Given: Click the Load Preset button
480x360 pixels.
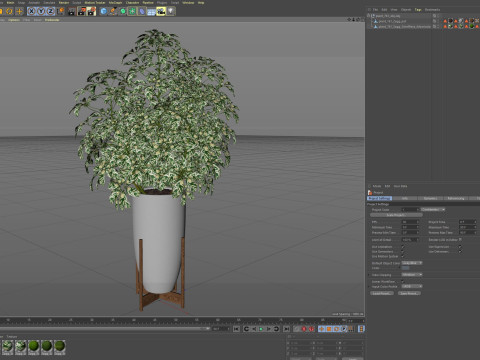Looking at the screenshot, I should pos(382,293).
